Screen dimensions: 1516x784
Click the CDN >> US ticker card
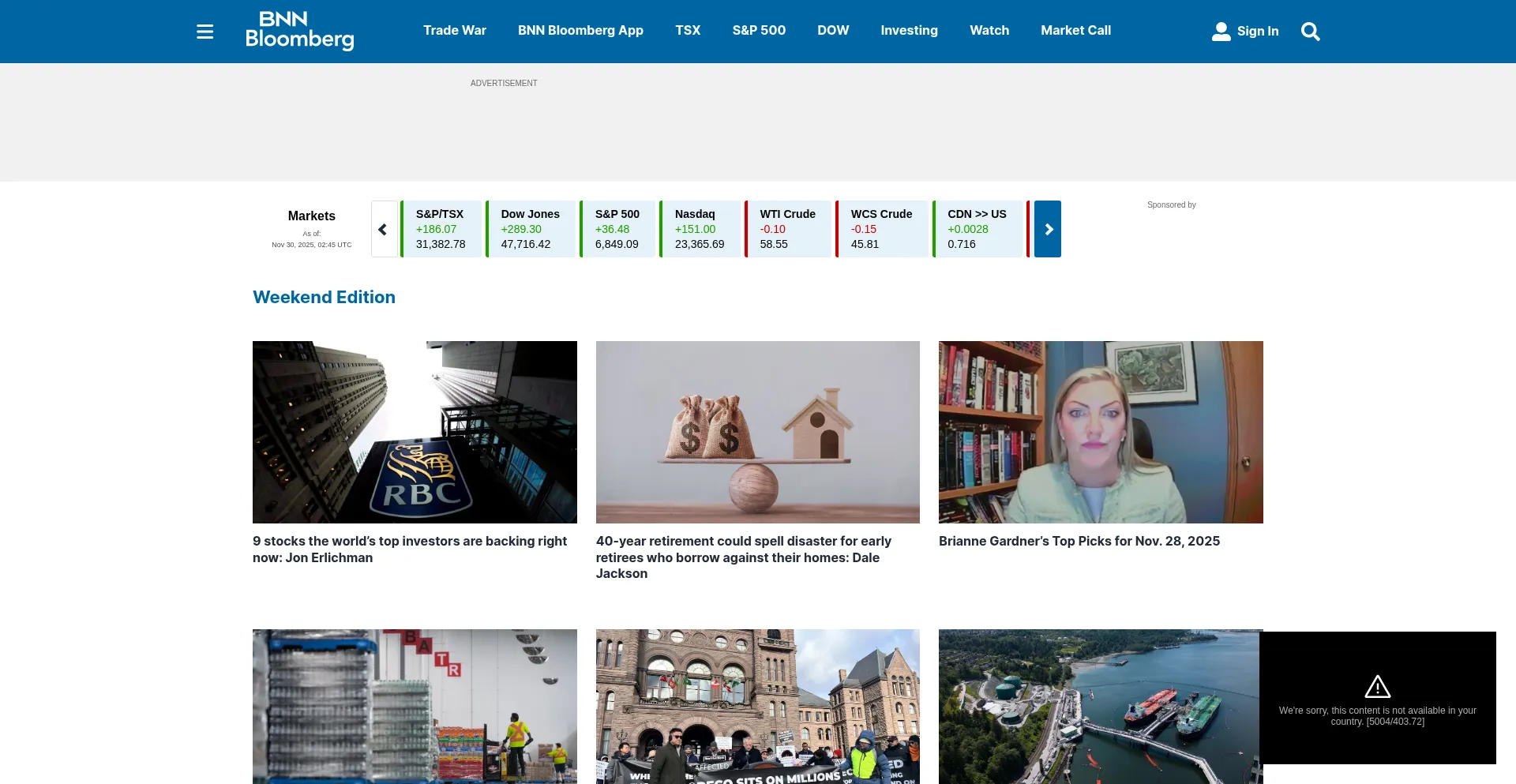pyautogui.click(x=978, y=229)
